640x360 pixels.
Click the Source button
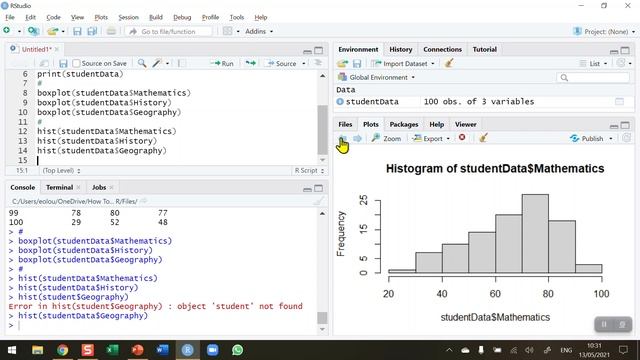click(282, 63)
